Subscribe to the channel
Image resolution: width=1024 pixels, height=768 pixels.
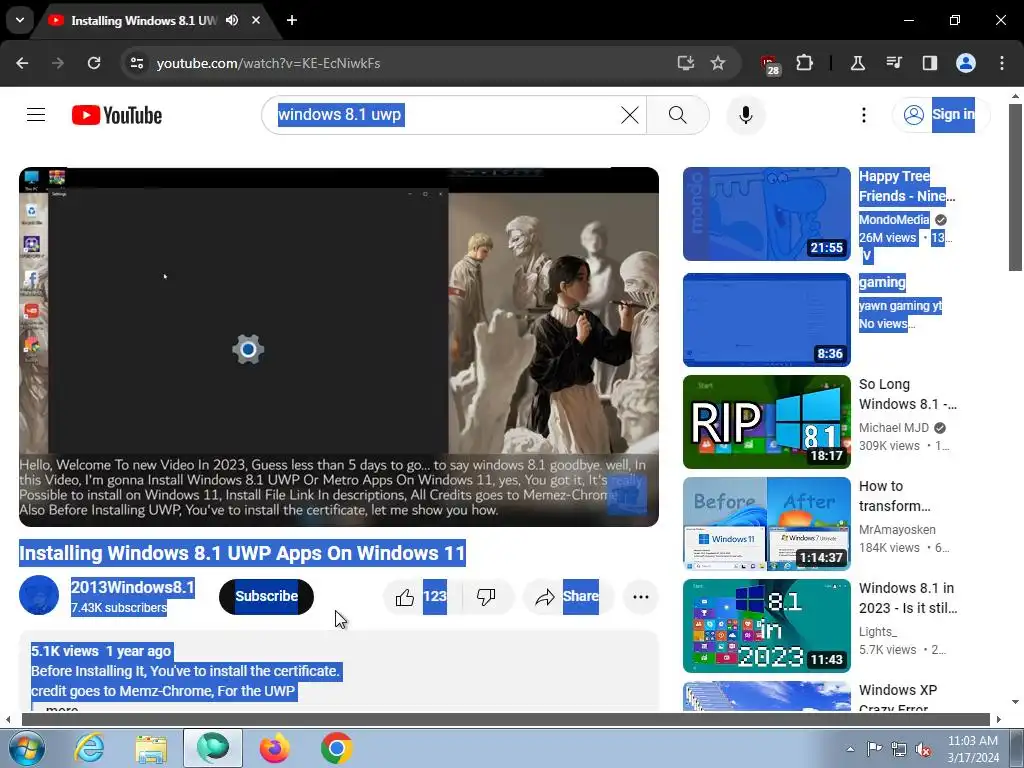(x=266, y=596)
